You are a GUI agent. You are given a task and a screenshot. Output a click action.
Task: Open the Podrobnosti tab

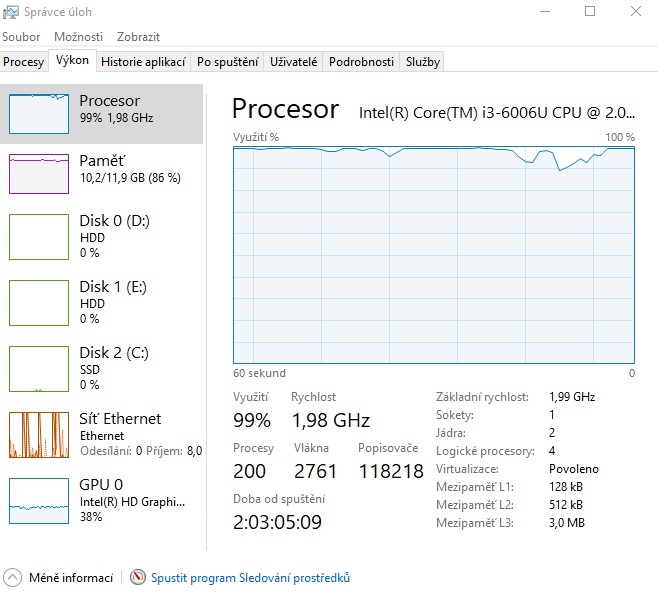pos(361,62)
